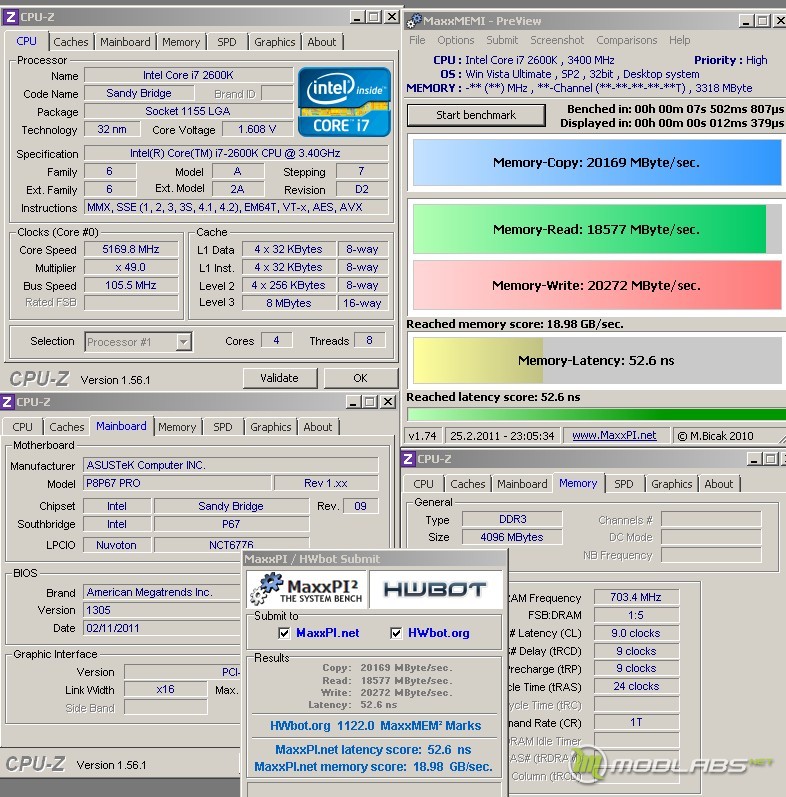Click the HWBOT logo in submit dialog
This screenshot has width=786, height=797.
click(x=435, y=590)
